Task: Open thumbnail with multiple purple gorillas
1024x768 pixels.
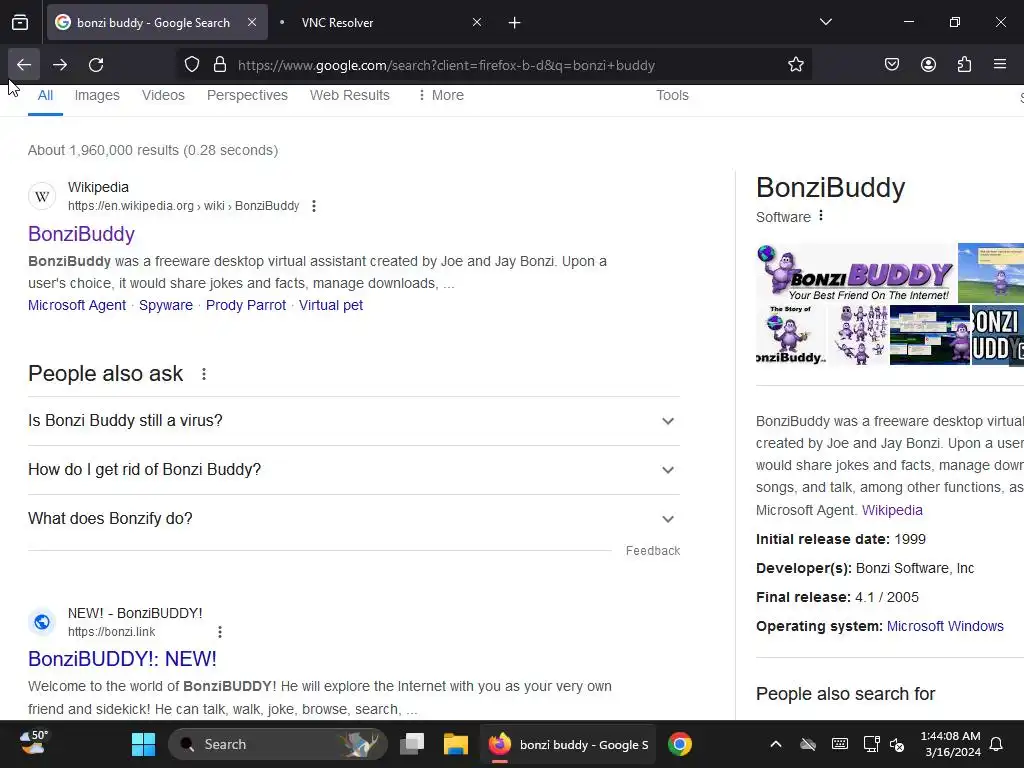Action: [x=859, y=335]
